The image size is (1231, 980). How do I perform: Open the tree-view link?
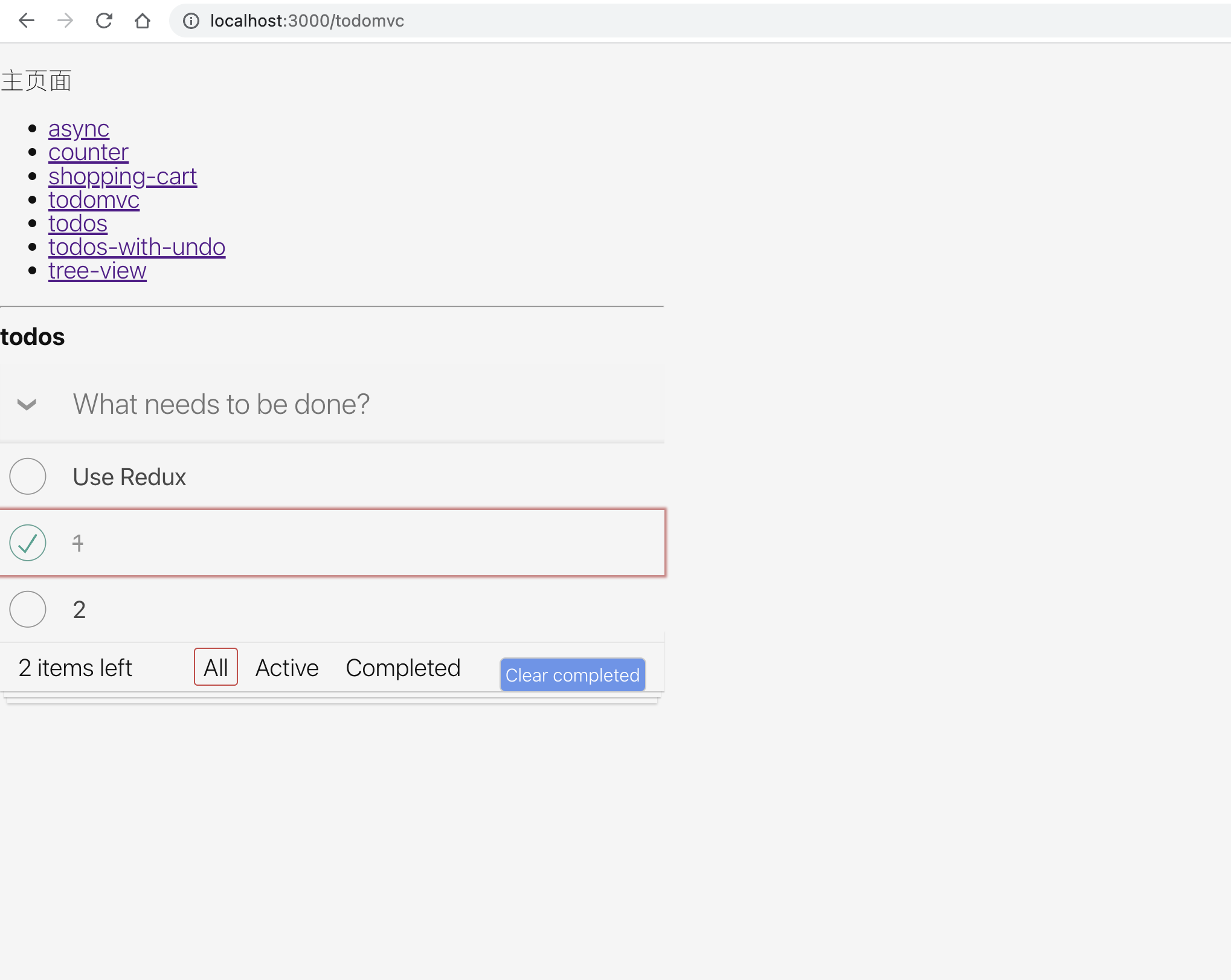97,271
